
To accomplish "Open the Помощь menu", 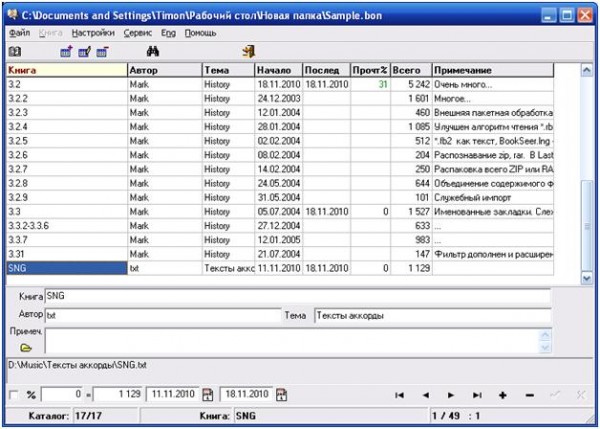I will click(201, 33).
